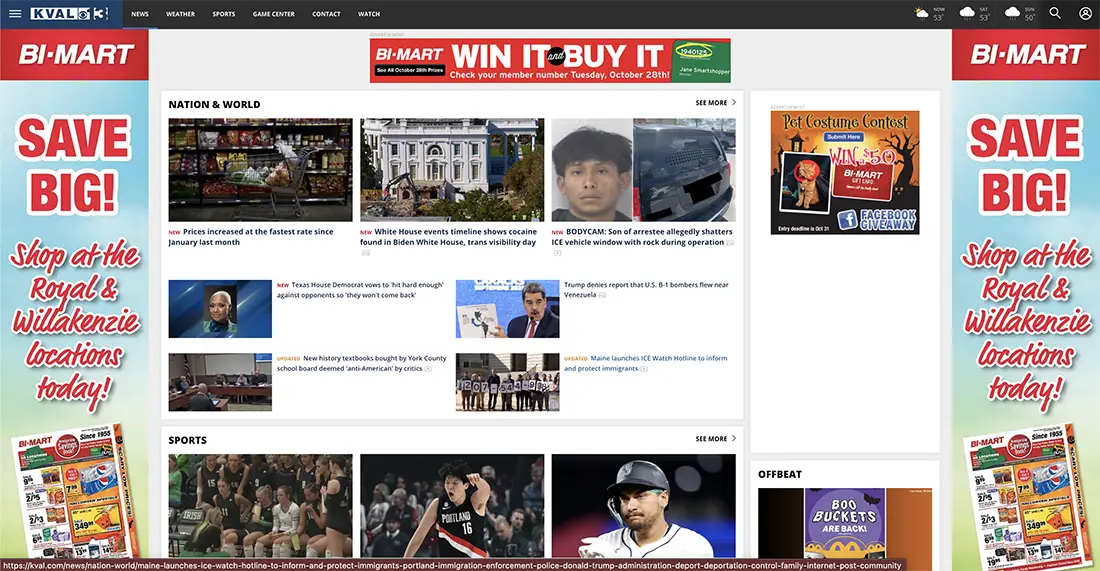Open White House events timeline cocaine headline
The height and width of the screenshot is (571, 1100).
point(448,237)
